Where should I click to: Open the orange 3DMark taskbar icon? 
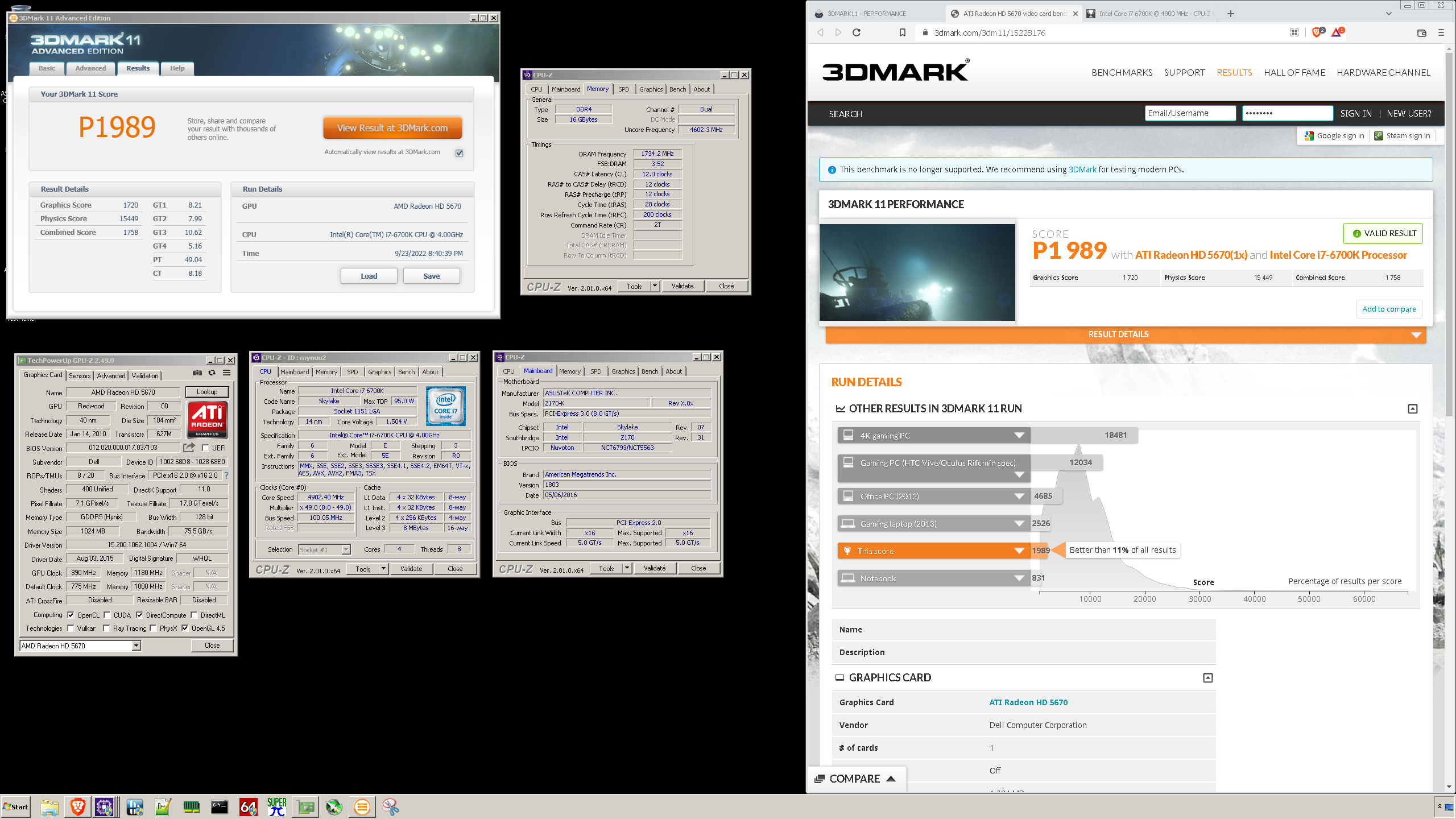point(362,806)
